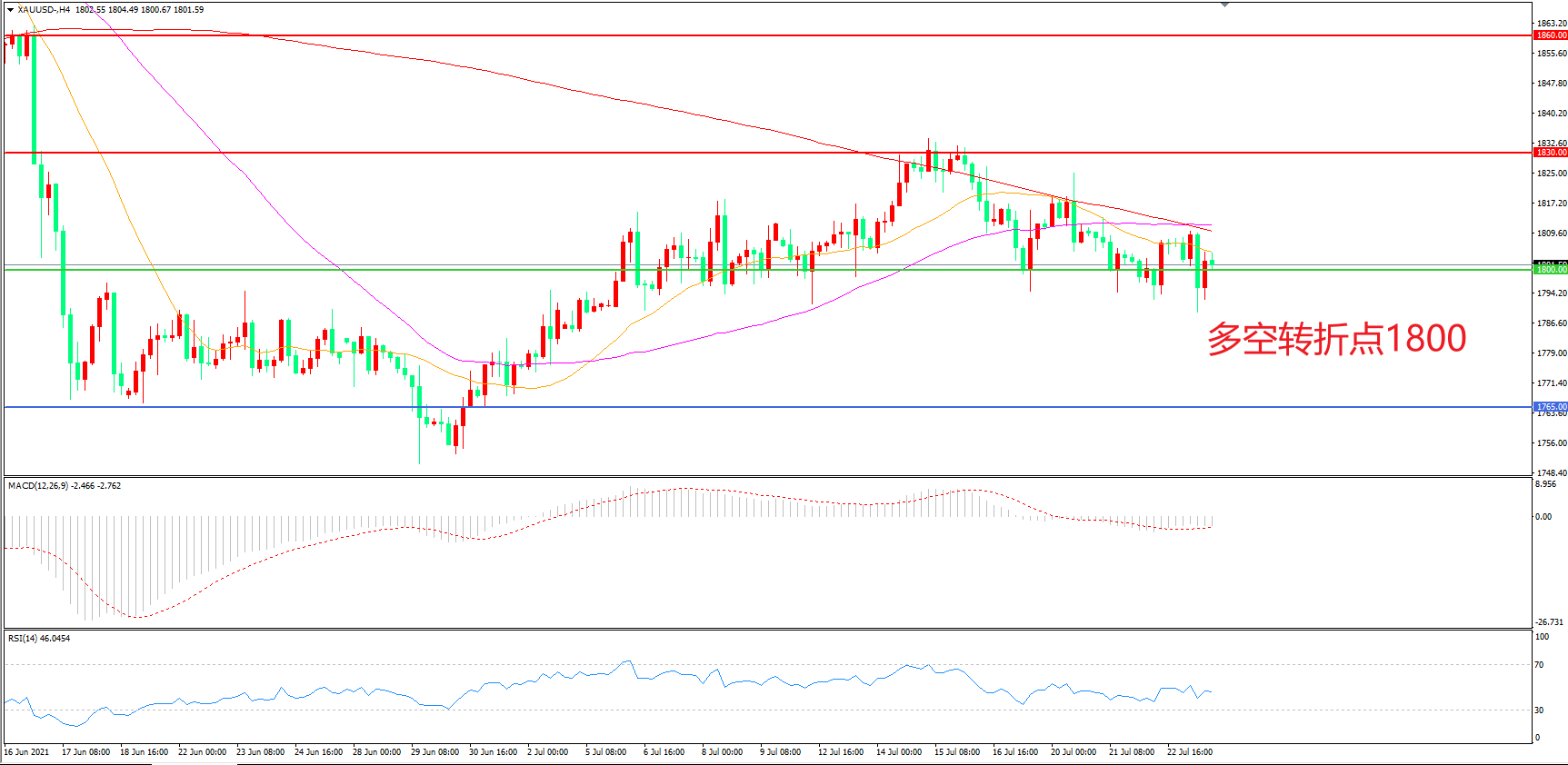The height and width of the screenshot is (765, 1568).
Task: Click the XAUUSD-,H4 symbol label
Action: point(44,10)
